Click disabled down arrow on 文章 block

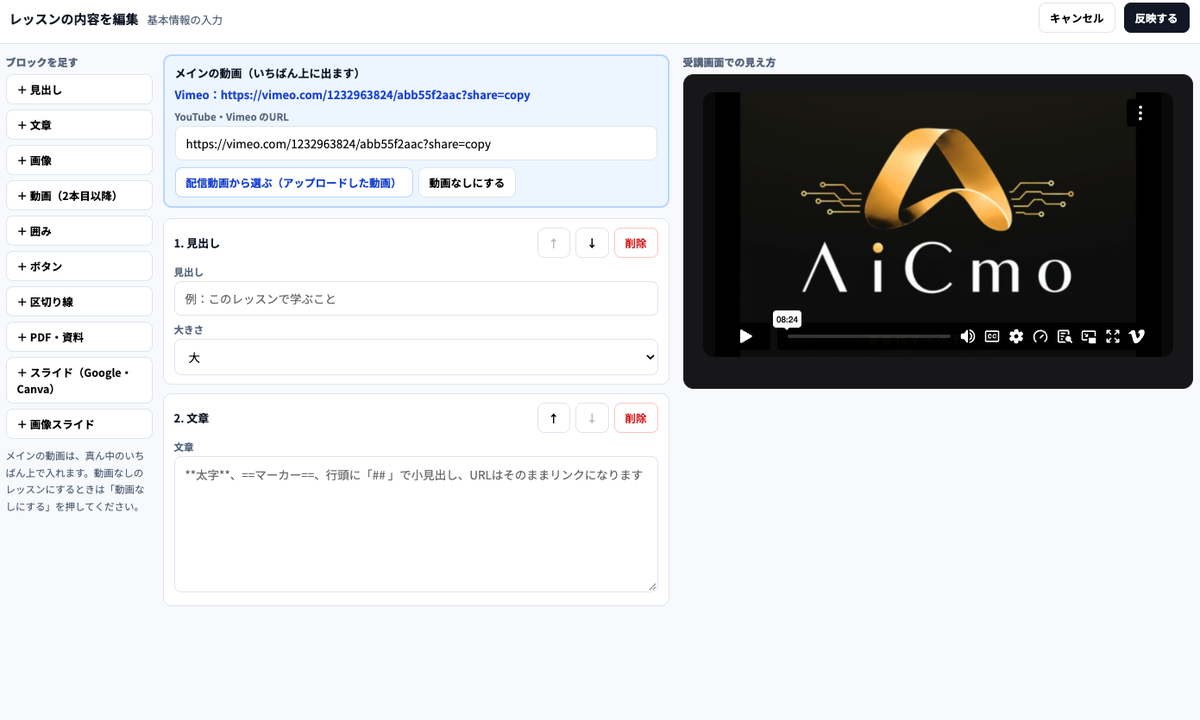click(592, 418)
